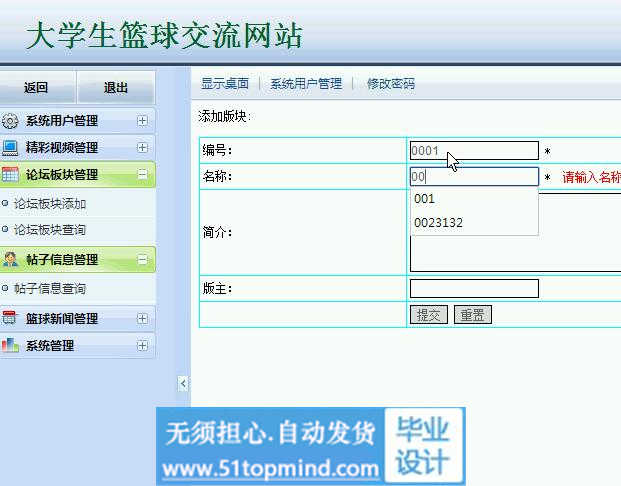Open the 显示桌面 tab link
Viewport: 621px width, 486px height.
225,84
